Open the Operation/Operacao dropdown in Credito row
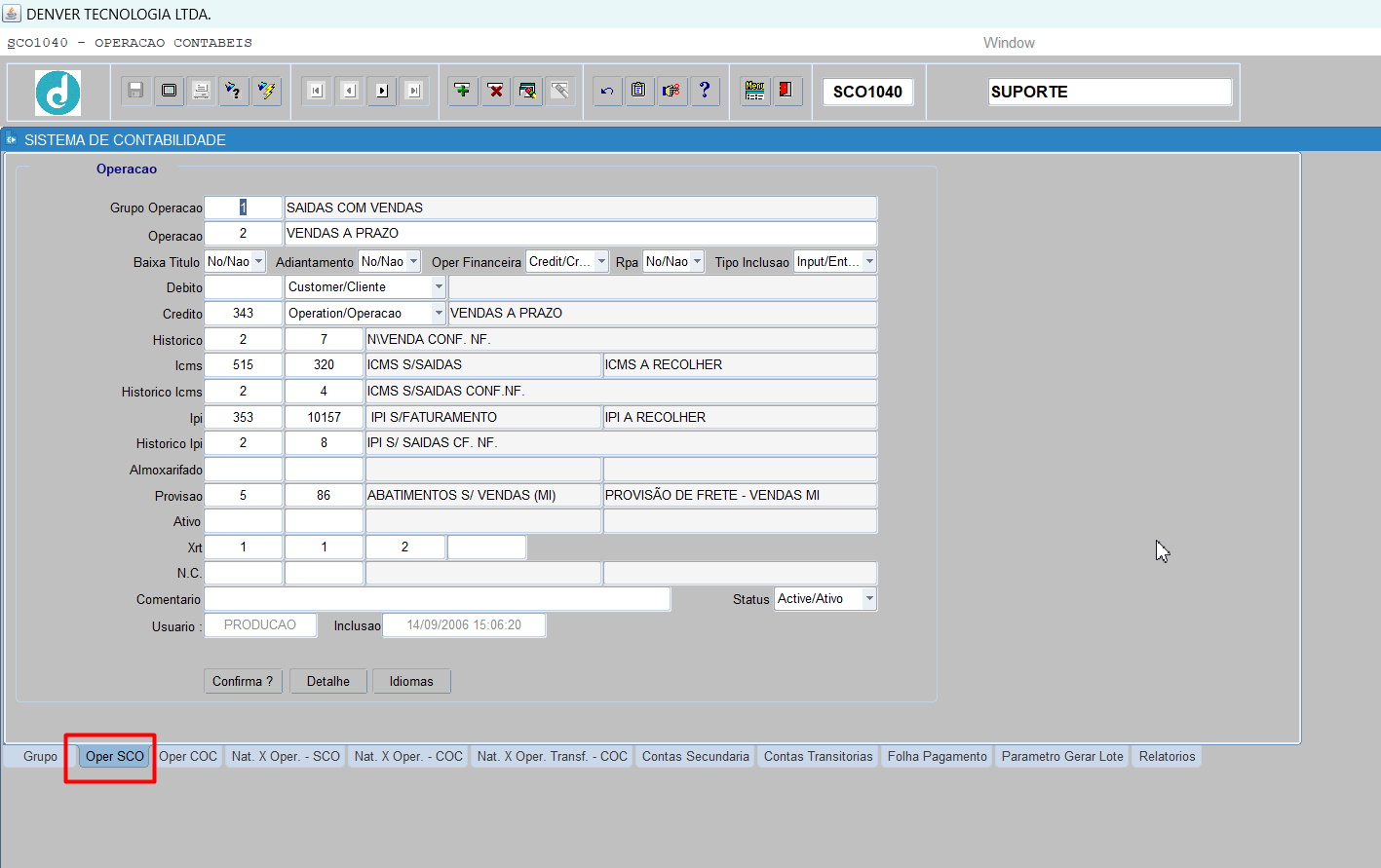Image resolution: width=1381 pixels, height=868 pixels. [x=439, y=313]
